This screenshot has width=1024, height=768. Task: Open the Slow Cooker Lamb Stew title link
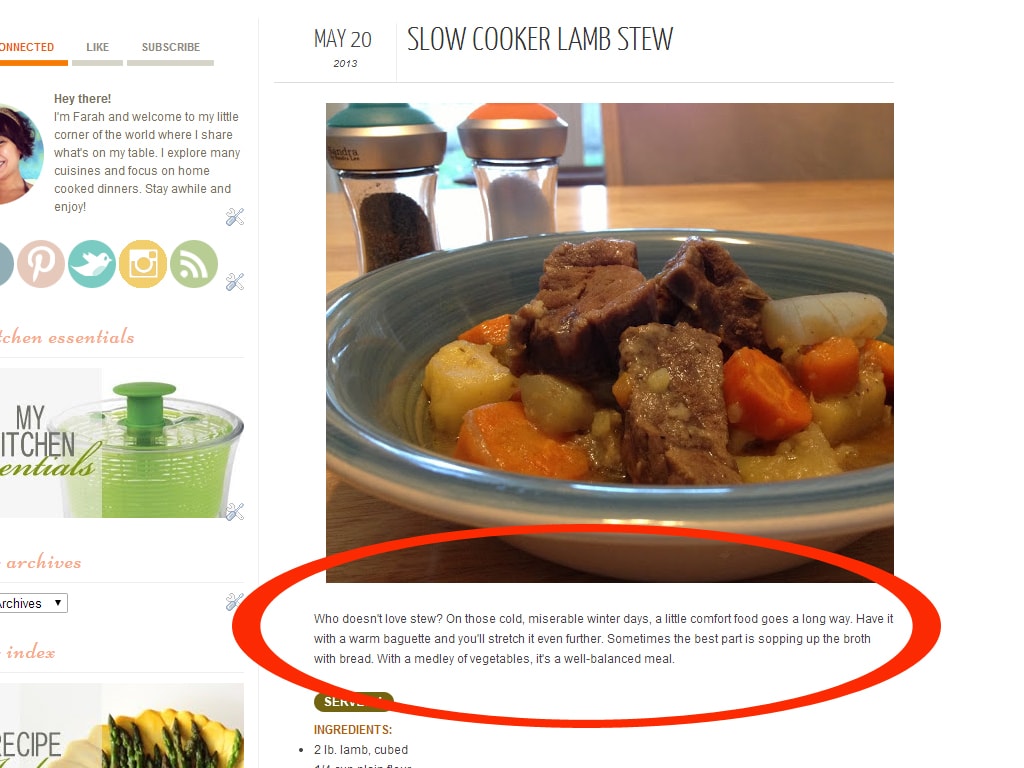539,39
